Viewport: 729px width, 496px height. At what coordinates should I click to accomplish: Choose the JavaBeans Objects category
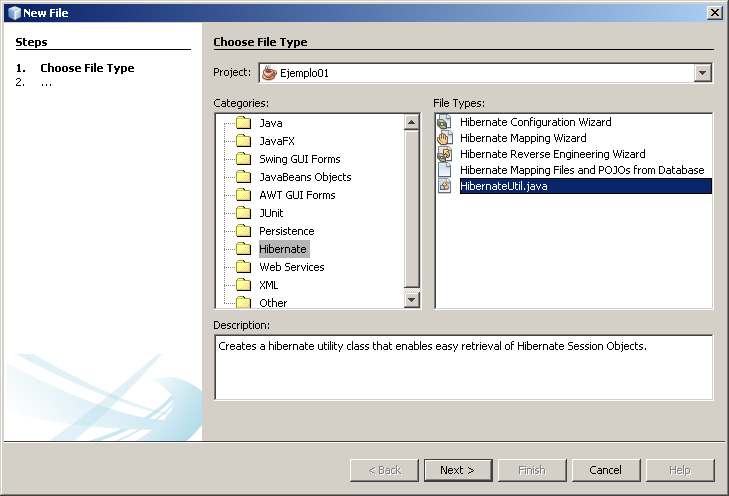click(x=304, y=177)
